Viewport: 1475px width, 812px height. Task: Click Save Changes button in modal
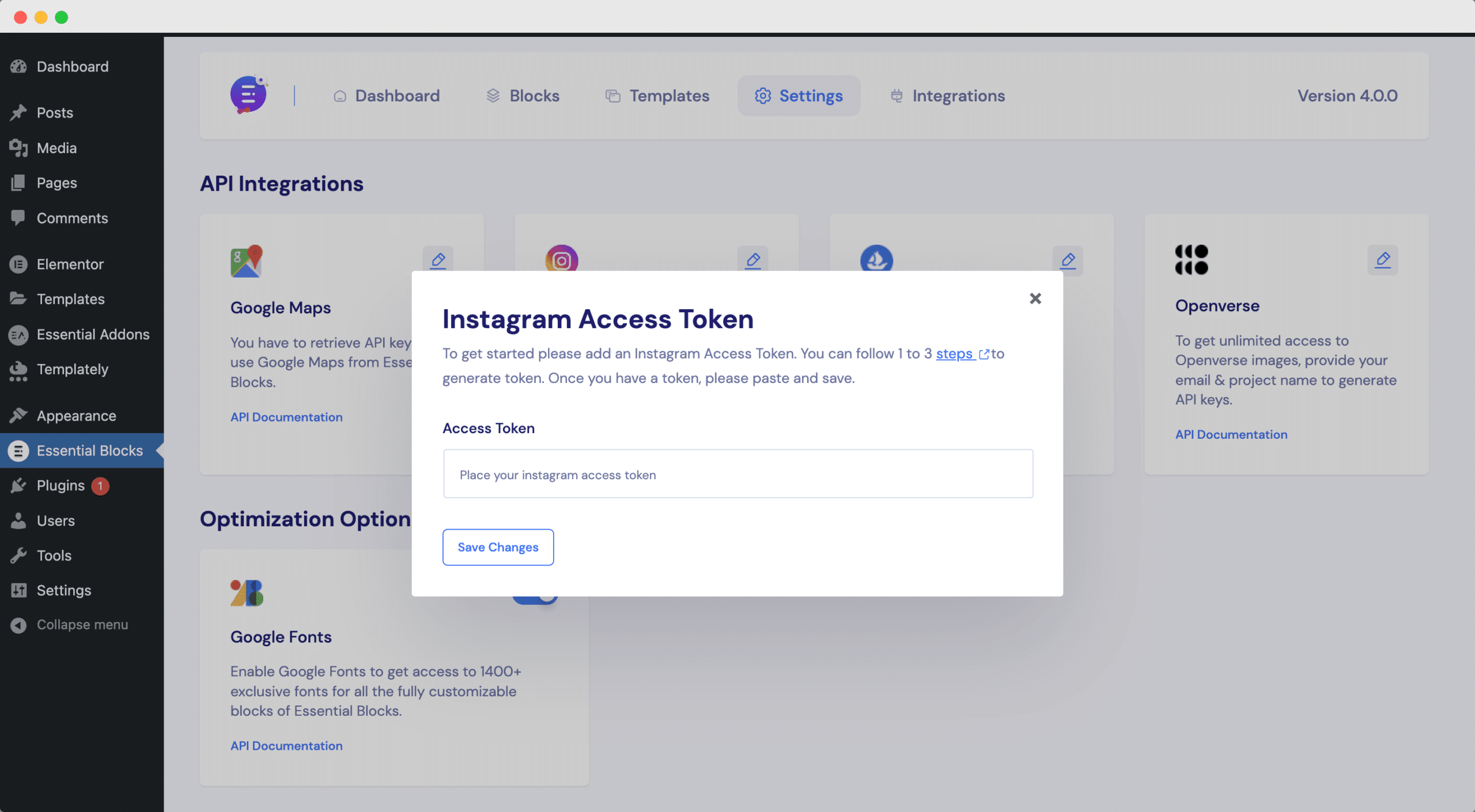(498, 547)
